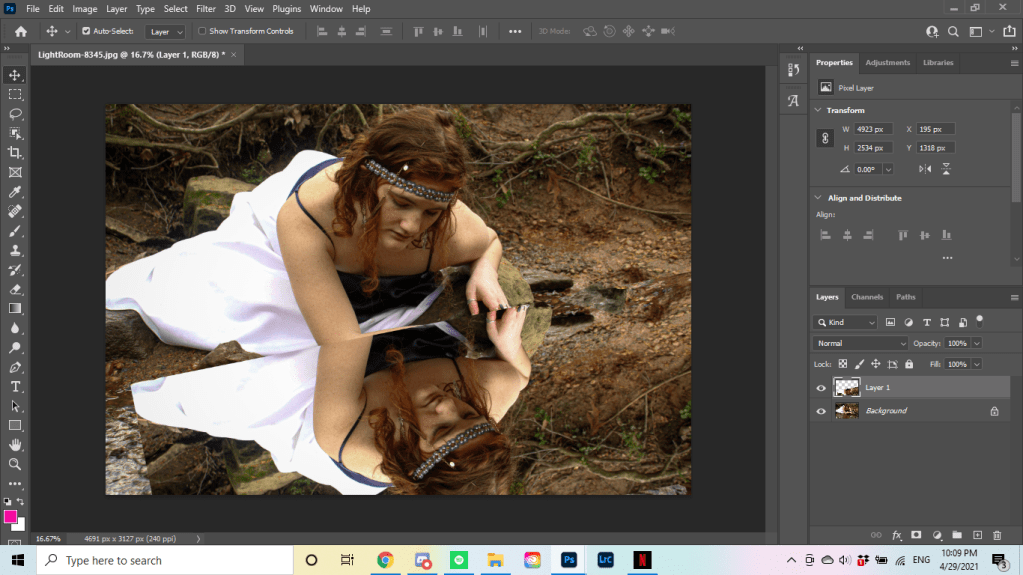Select the Eyedropper tool
Image resolution: width=1023 pixels, height=575 pixels.
pyautogui.click(x=15, y=192)
